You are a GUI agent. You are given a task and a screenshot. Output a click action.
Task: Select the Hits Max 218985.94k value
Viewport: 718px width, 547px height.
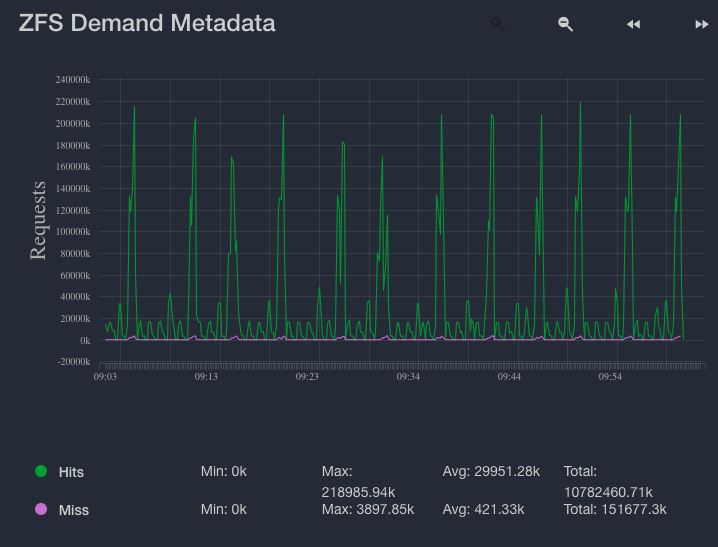pyautogui.click(x=359, y=482)
